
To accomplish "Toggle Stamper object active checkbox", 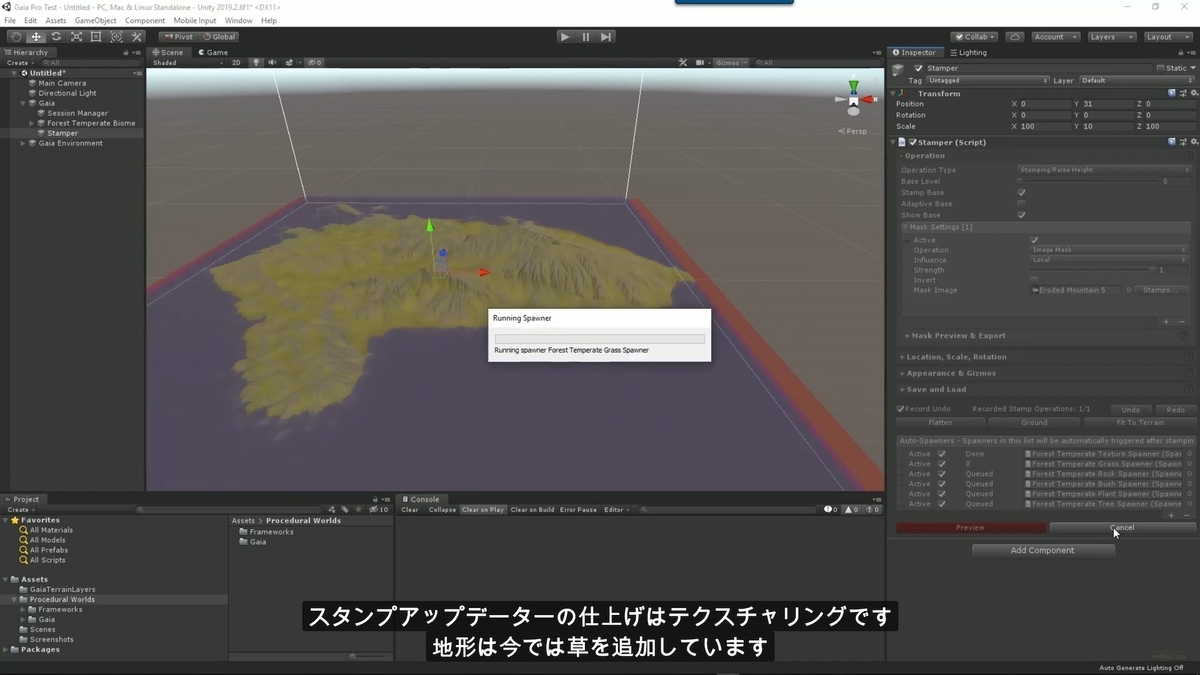I will tap(919, 68).
